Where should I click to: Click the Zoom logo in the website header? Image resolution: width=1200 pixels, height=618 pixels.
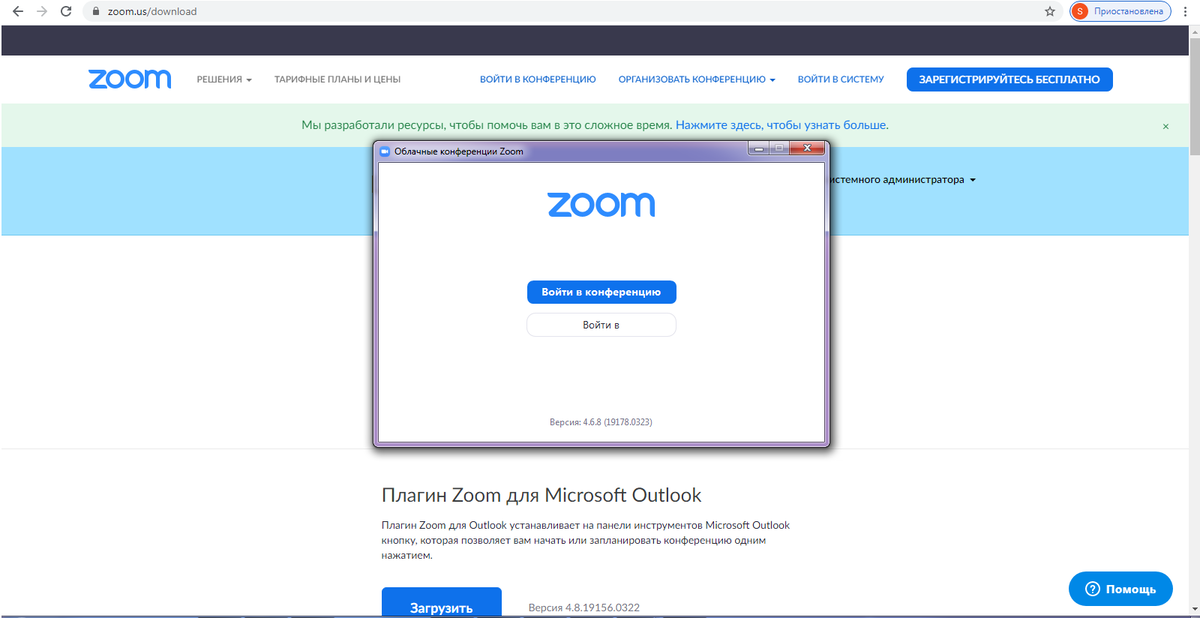pyautogui.click(x=129, y=79)
